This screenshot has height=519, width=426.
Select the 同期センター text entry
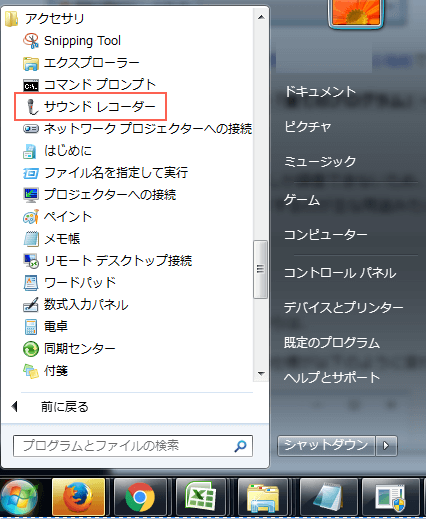click(80, 349)
